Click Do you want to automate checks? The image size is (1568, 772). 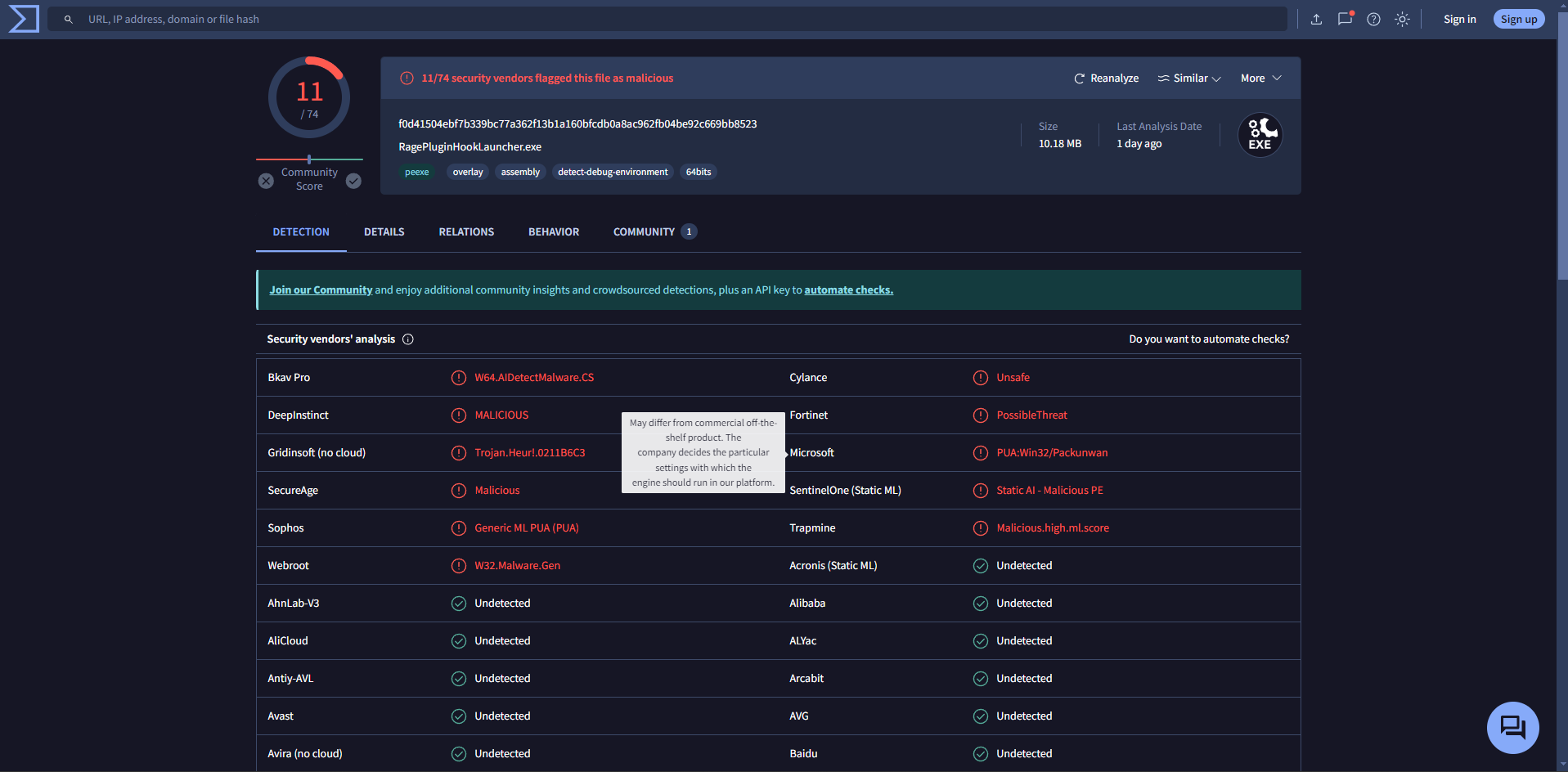(1209, 339)
